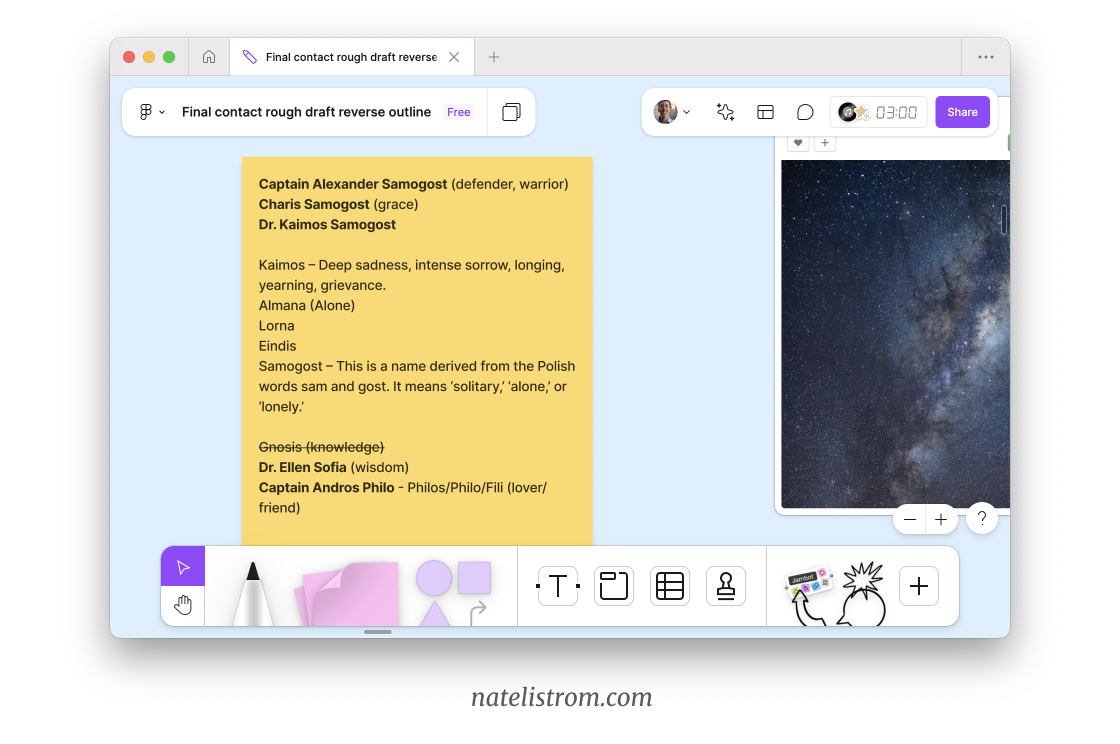Open the Stamp tool
The image size is (1120, 744).
pyautogui.click(x=726, y=586)
